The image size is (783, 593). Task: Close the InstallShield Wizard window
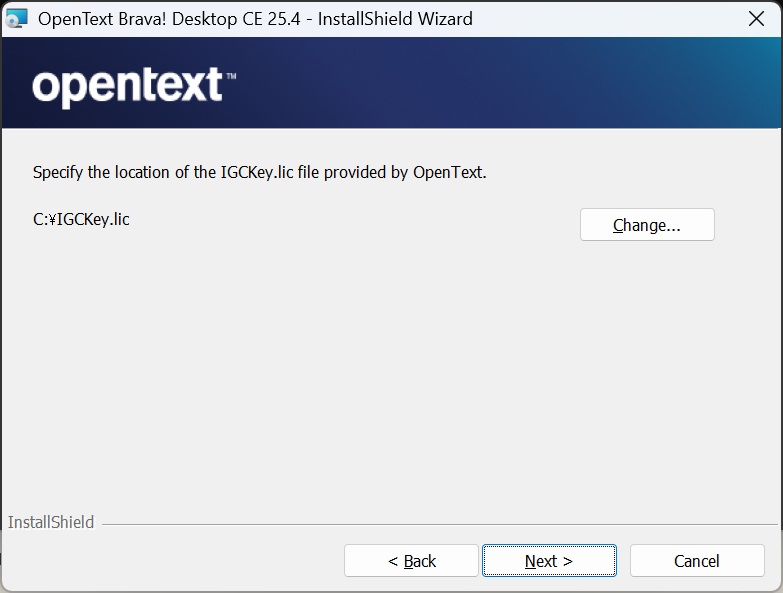[757, 19]
